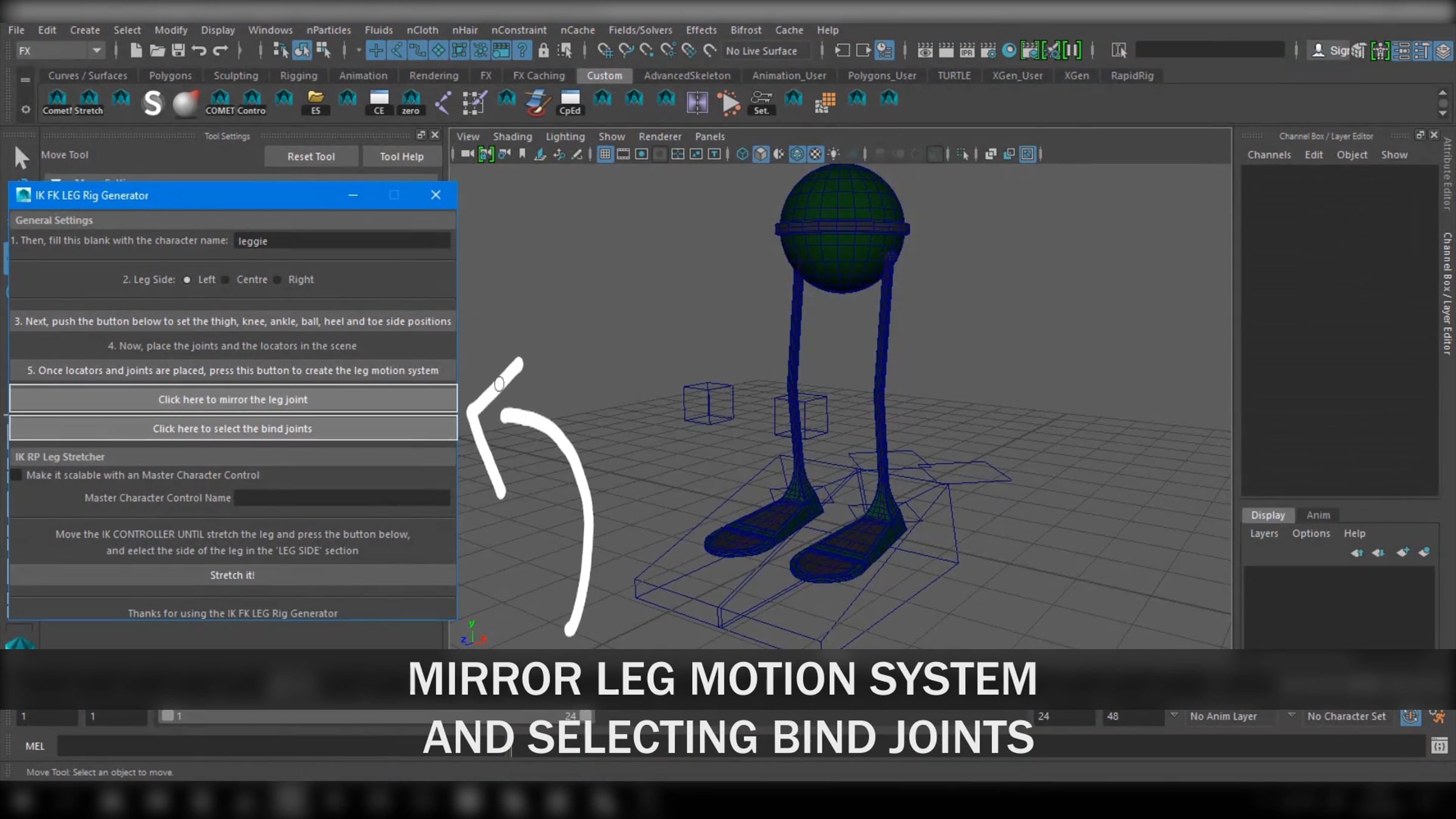
Task: Switch to the Anim layer tab
Action: [x=1318, y=515]
